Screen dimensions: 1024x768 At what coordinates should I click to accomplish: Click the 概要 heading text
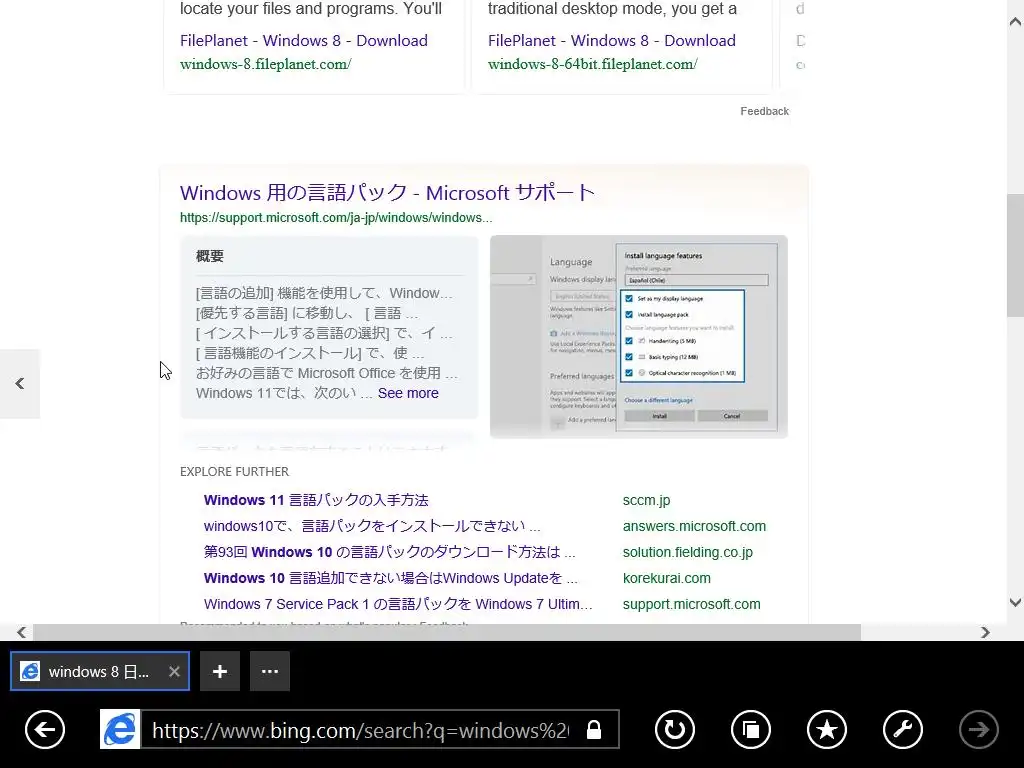click(x=210, y=256)
